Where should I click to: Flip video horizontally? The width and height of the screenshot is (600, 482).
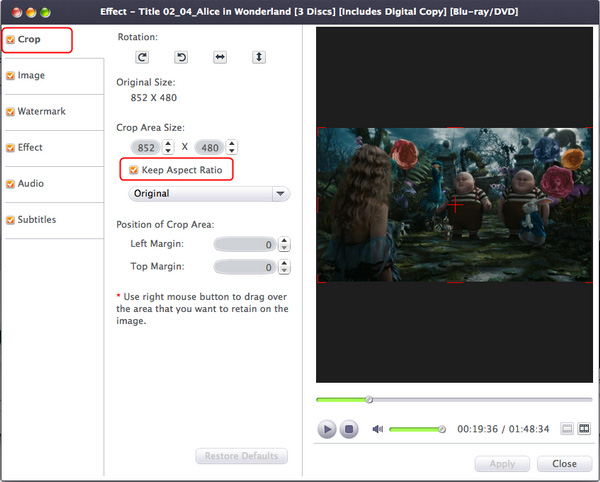[x=220, y=58]
